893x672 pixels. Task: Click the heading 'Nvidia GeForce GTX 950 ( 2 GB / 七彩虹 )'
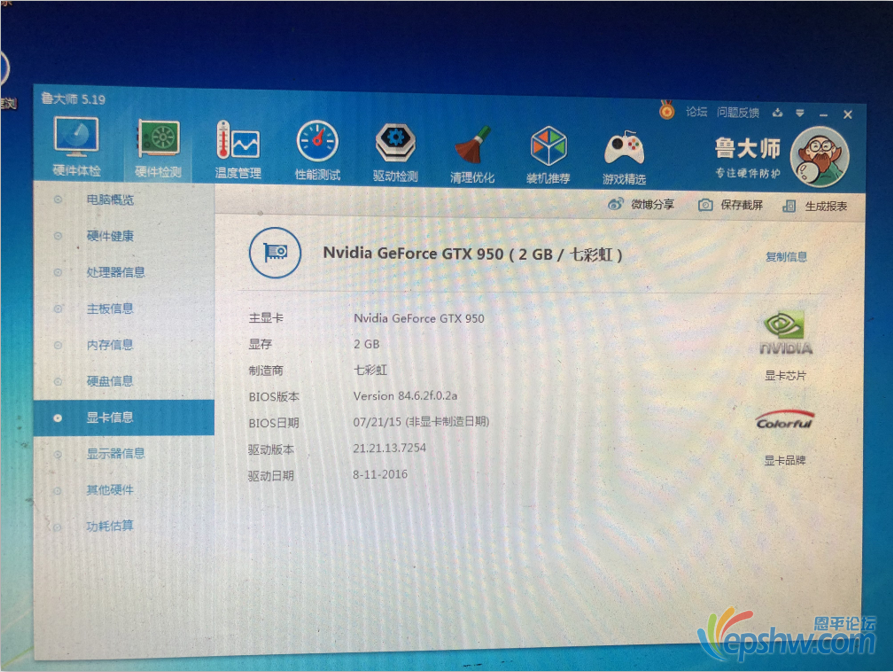472,254
